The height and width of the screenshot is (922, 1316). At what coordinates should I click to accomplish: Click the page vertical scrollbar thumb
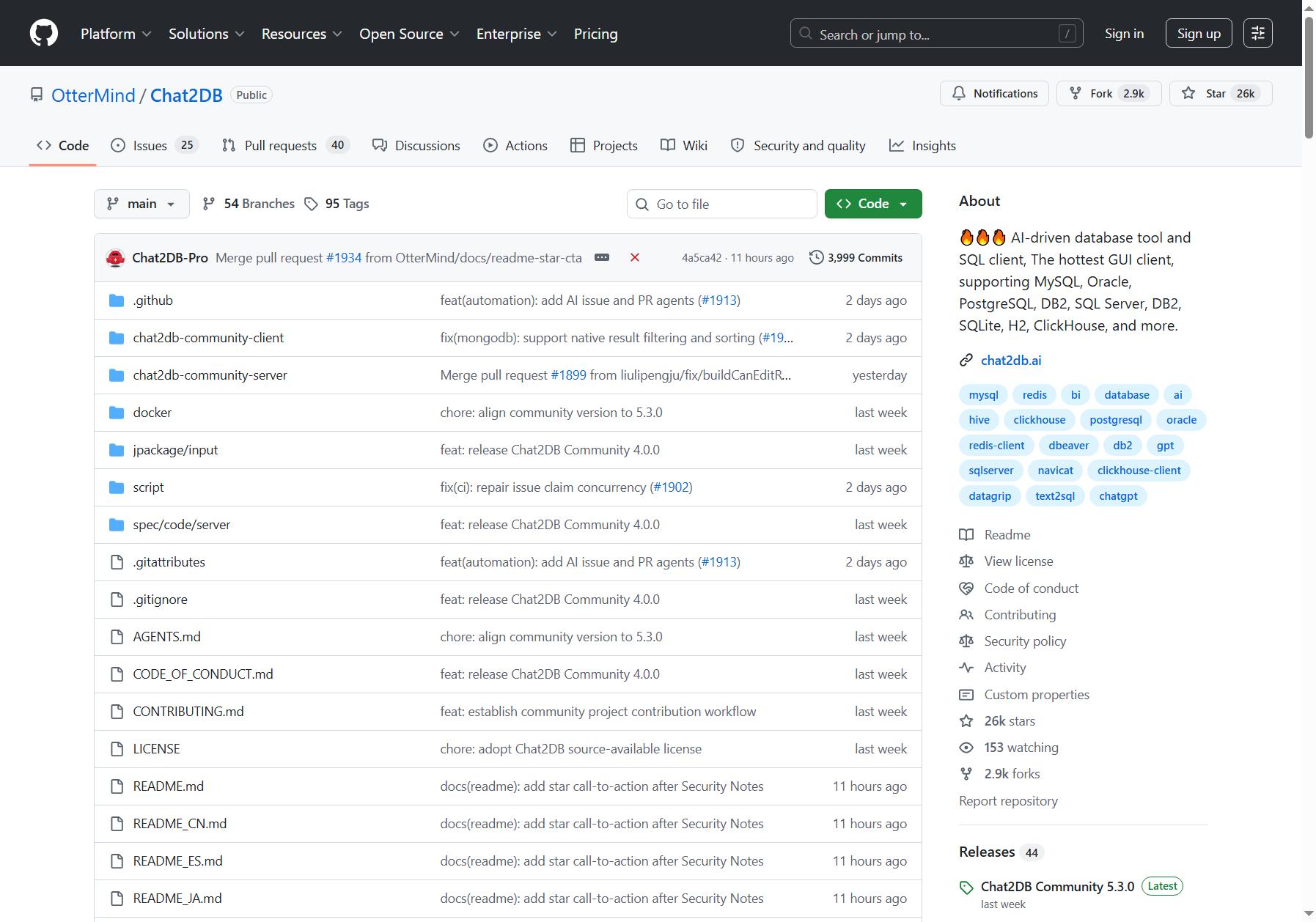point(1309,77)
